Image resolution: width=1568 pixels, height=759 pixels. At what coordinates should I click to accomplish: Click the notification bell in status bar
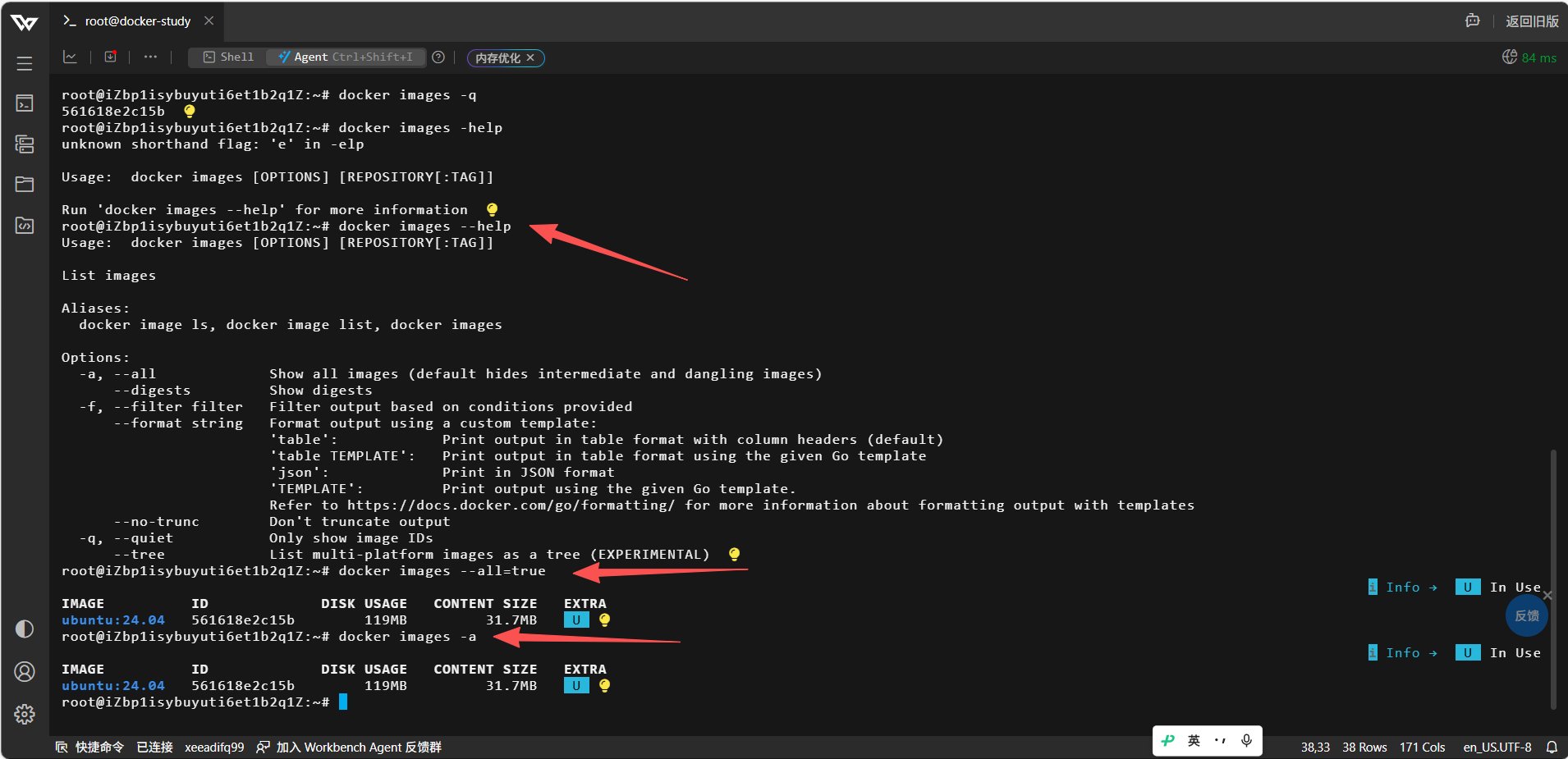point(1552,747)
